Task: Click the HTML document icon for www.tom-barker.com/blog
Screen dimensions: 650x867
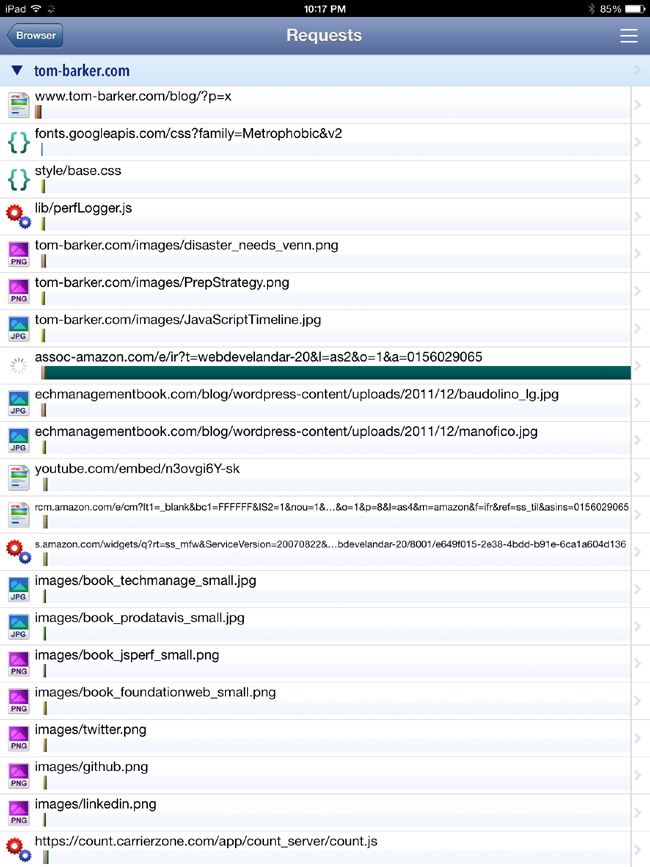Action: tap(18, 105)
